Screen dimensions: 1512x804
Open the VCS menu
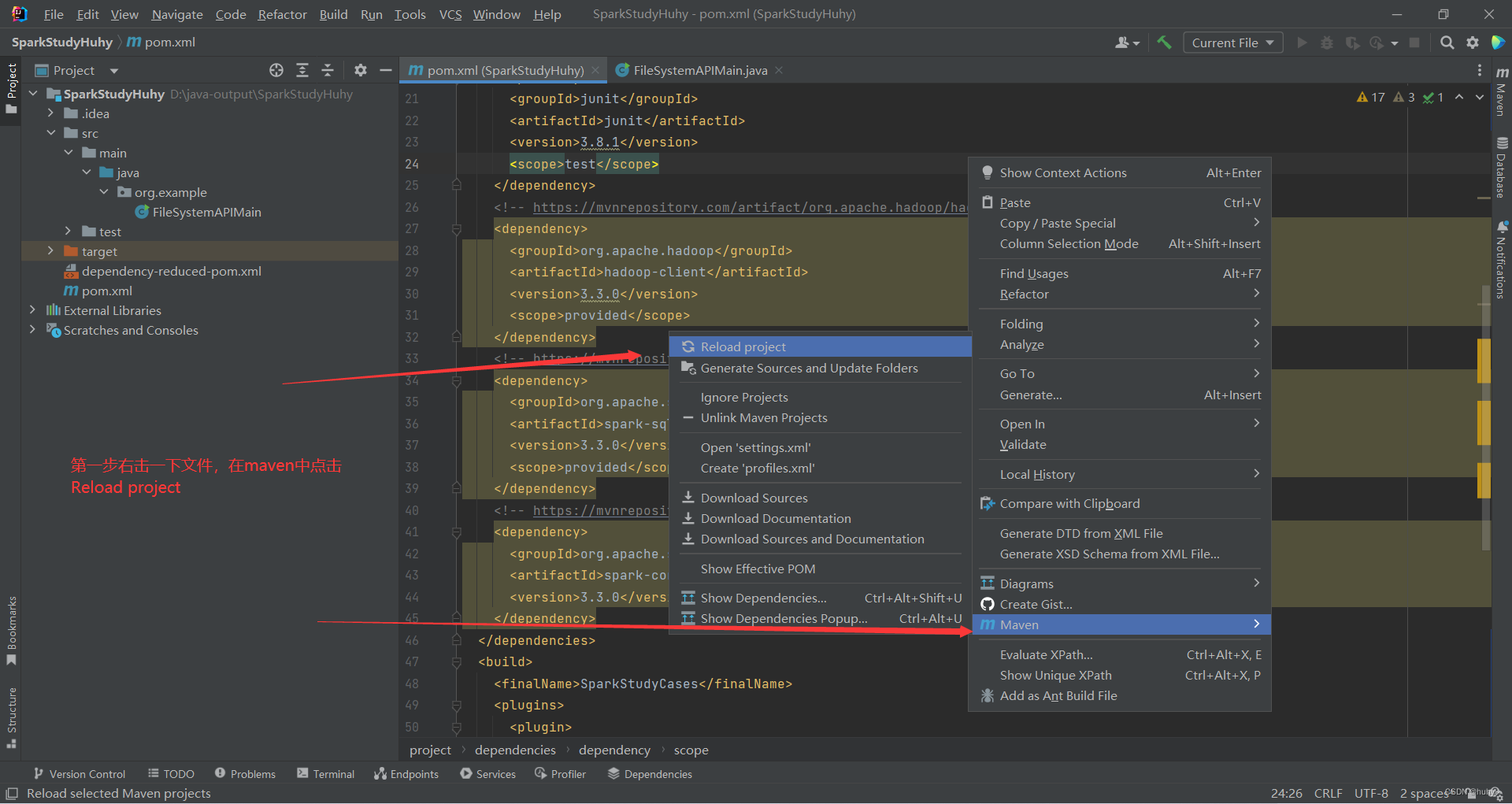tap(450, 14)
